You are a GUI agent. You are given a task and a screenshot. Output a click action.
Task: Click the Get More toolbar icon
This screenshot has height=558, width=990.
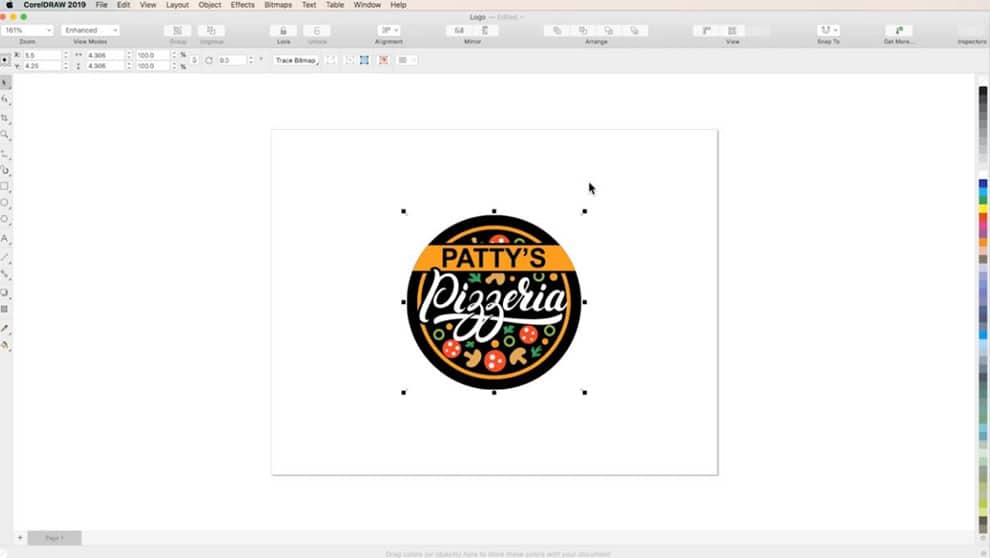pyautogui.click(x=898, y=31)
